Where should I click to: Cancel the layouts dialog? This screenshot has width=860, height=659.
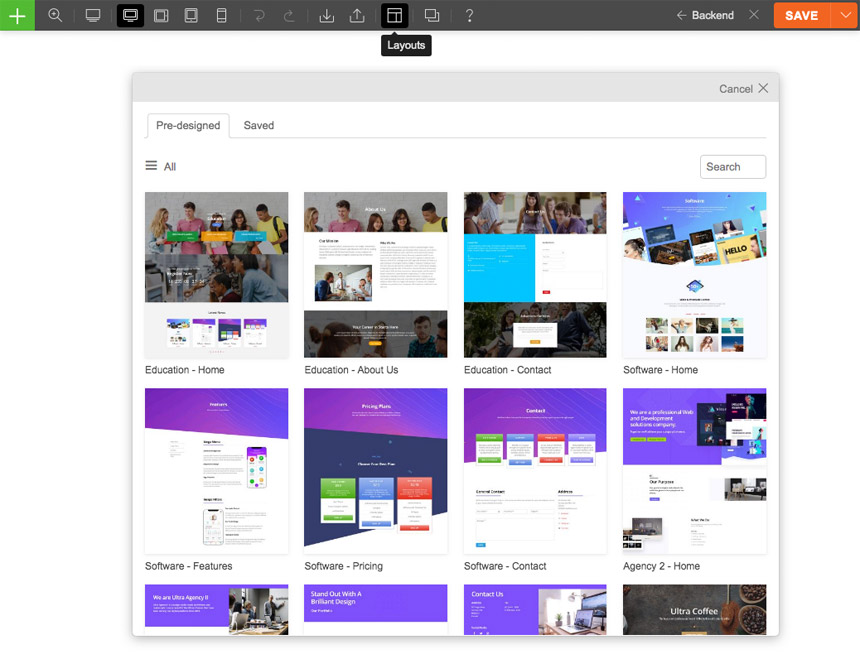(x=736, y=89)
